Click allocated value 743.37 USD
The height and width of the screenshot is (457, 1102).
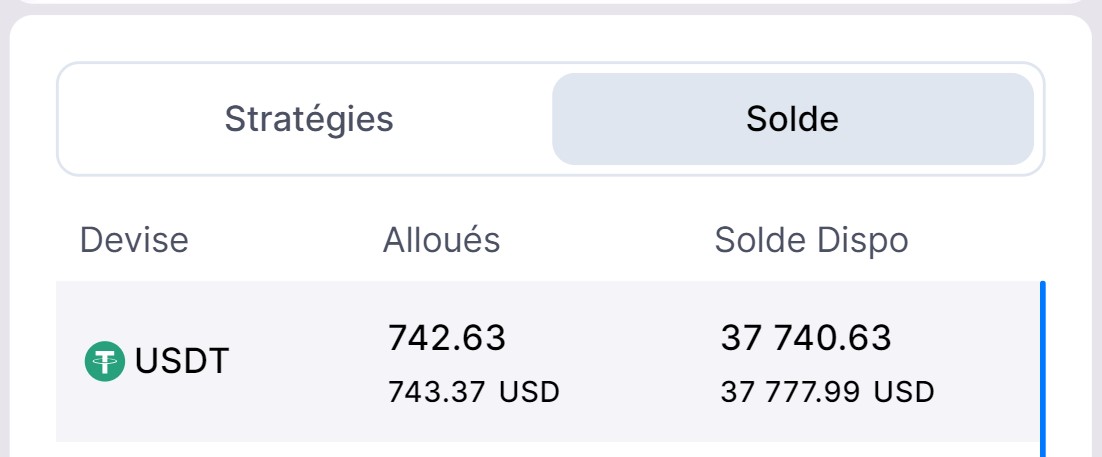click(x=473, y=392)
